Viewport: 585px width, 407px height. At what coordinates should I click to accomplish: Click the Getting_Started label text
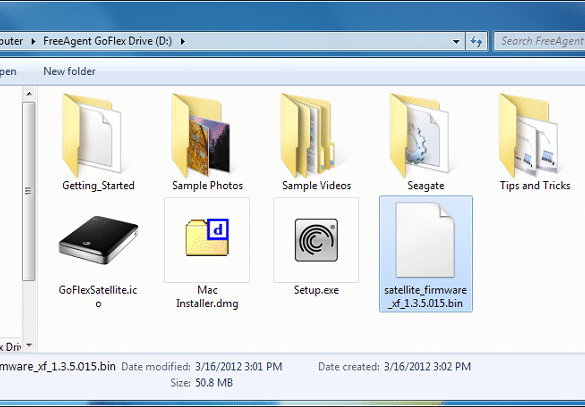tap(98, 185)
